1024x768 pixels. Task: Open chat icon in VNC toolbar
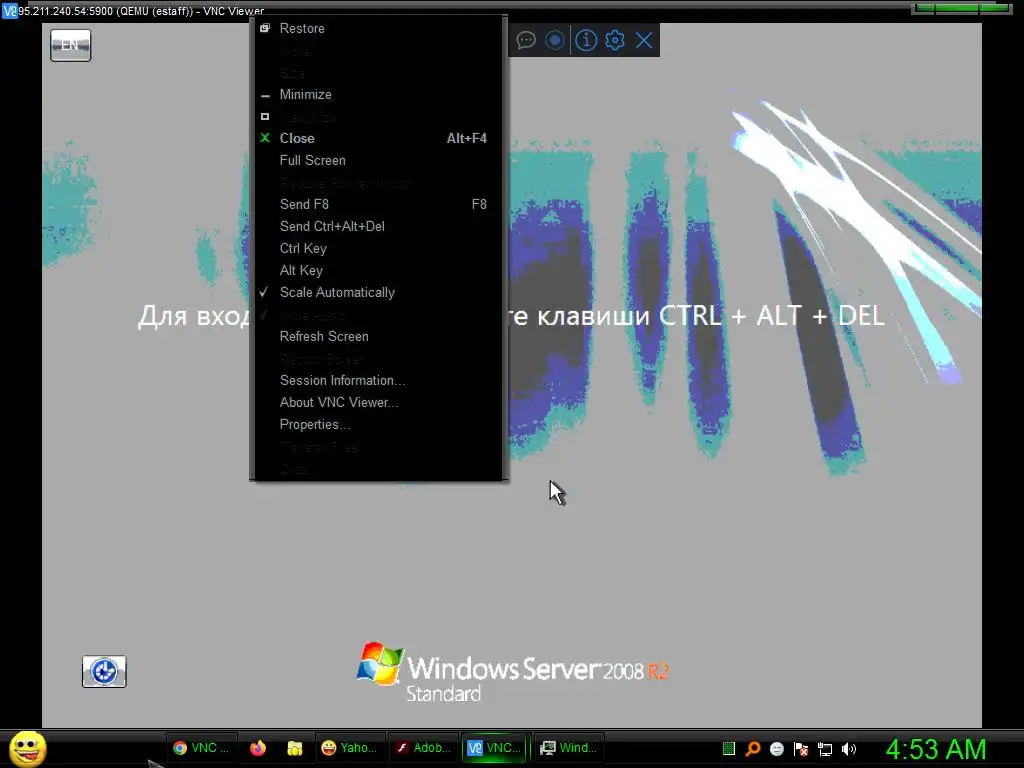click(x=526, y=40)
